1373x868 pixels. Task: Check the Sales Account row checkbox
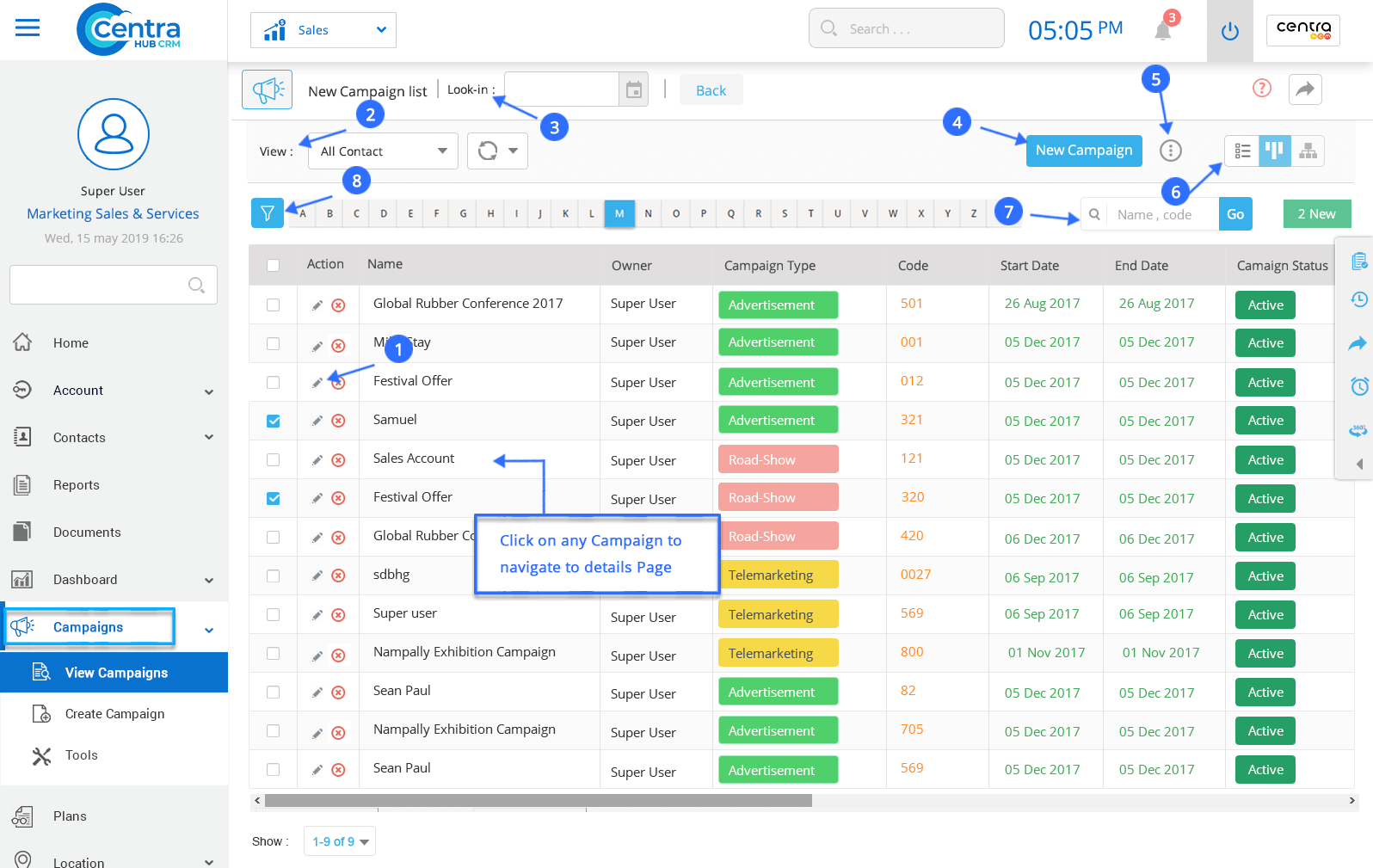[x=274, y=459]
